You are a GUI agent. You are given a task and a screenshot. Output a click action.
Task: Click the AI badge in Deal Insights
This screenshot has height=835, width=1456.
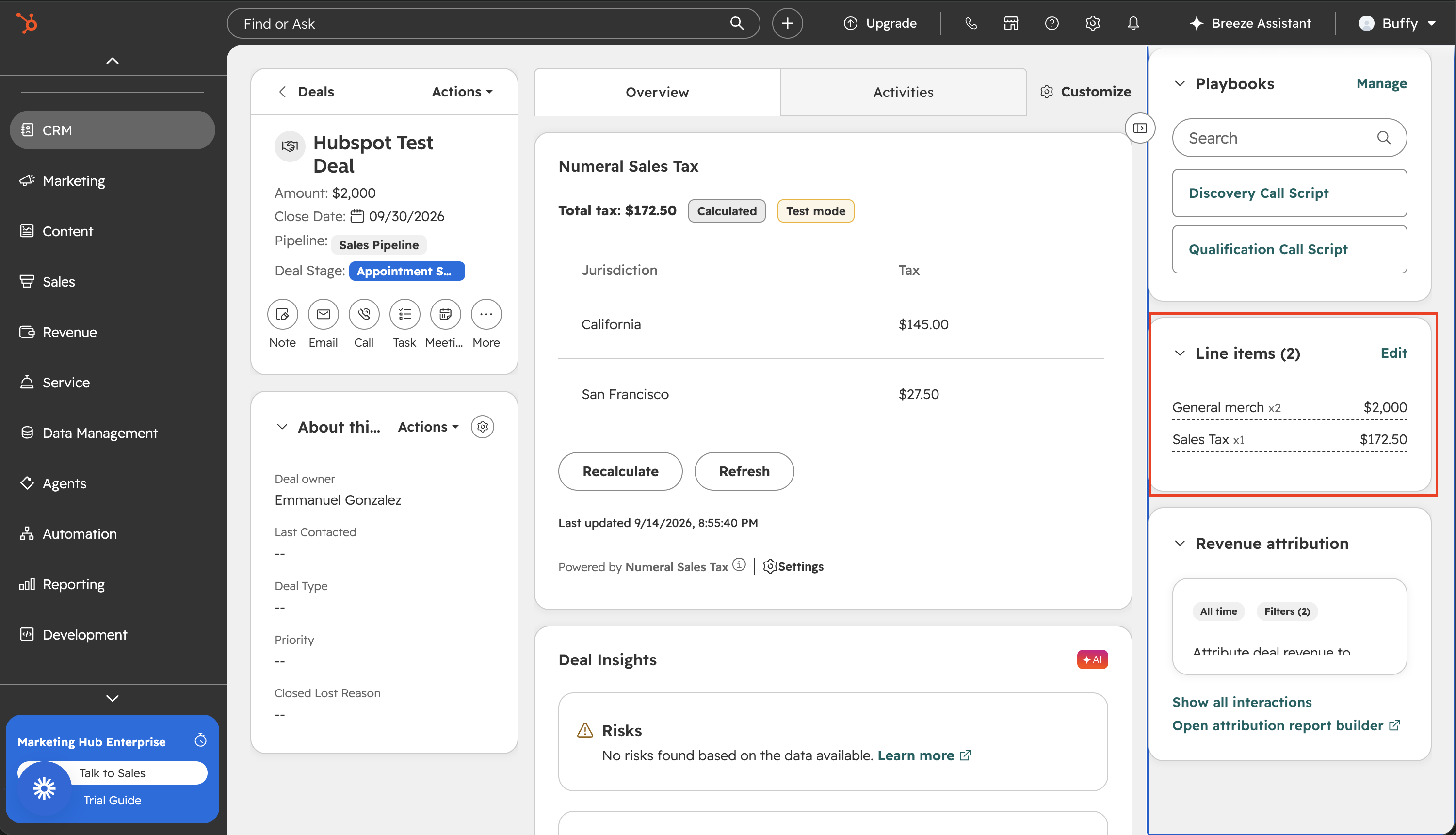[x=1092, y=659]
